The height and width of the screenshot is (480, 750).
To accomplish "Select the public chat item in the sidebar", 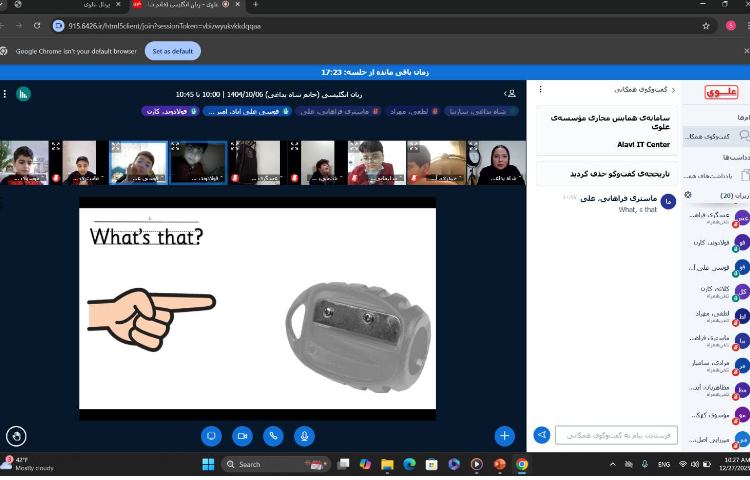I will 716,136.
